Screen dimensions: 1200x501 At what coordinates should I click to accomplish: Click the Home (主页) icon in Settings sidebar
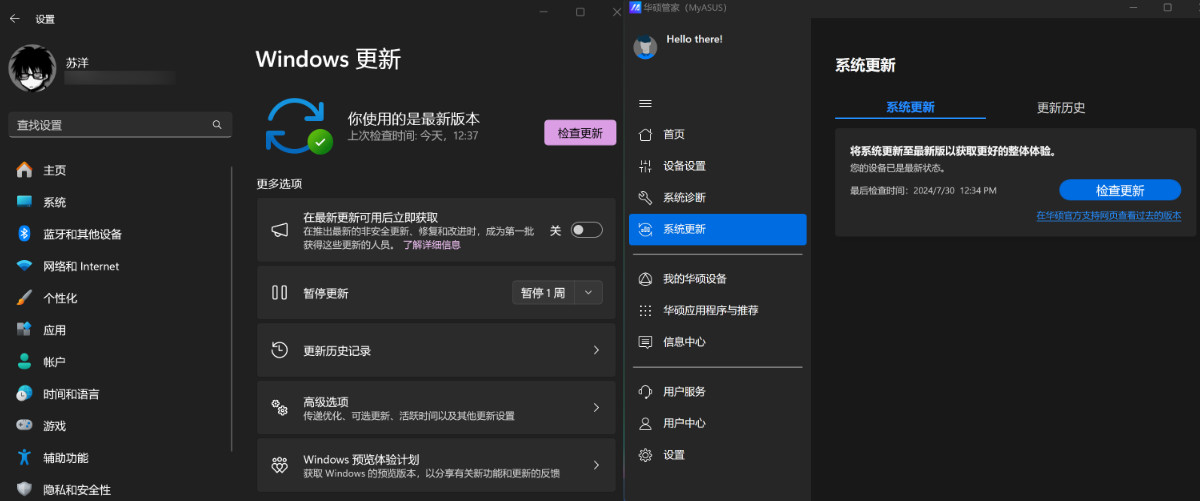[24, 170]
